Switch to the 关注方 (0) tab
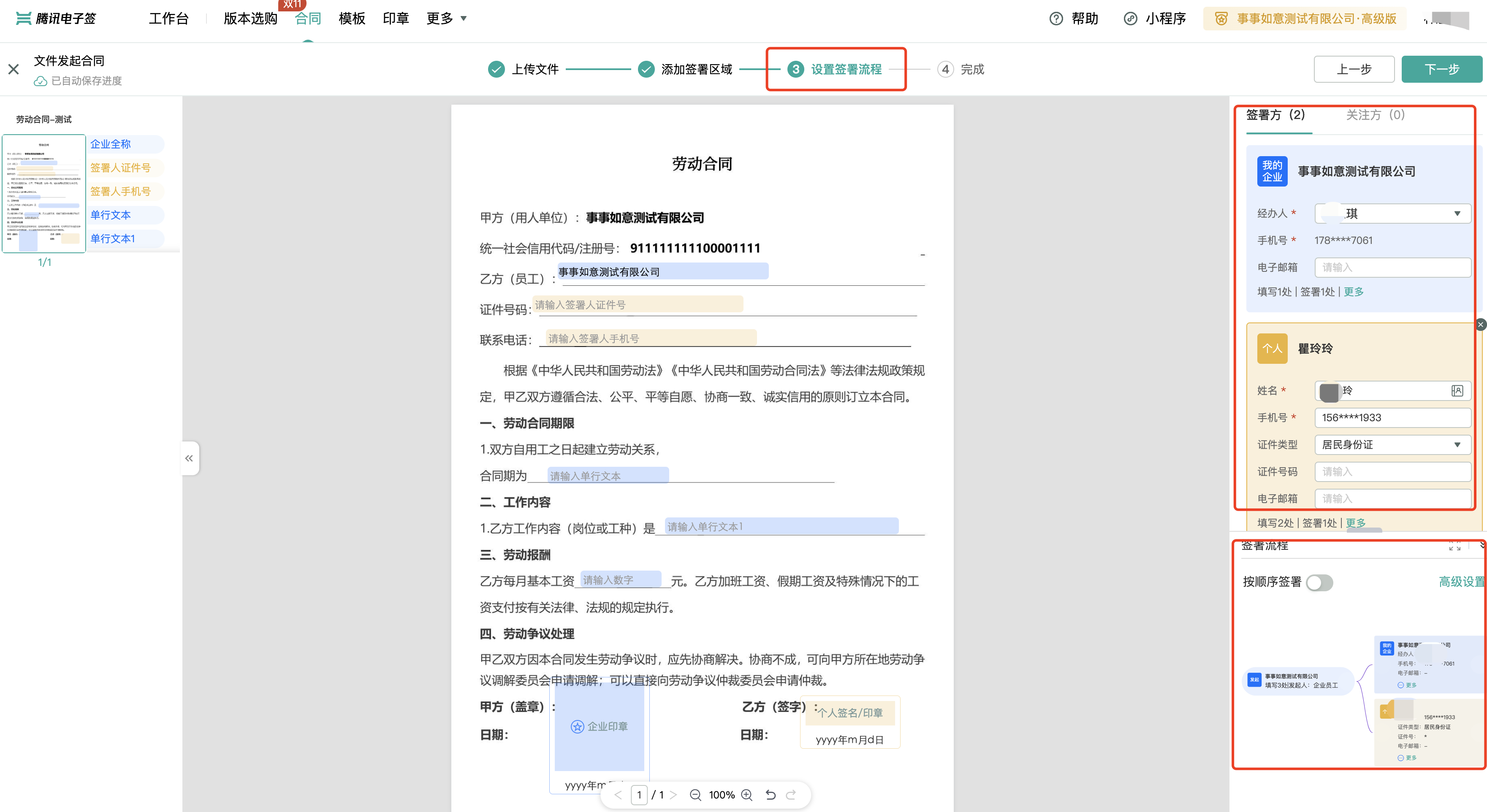Screen dimensions: 1487x812 pos(1375,115)
